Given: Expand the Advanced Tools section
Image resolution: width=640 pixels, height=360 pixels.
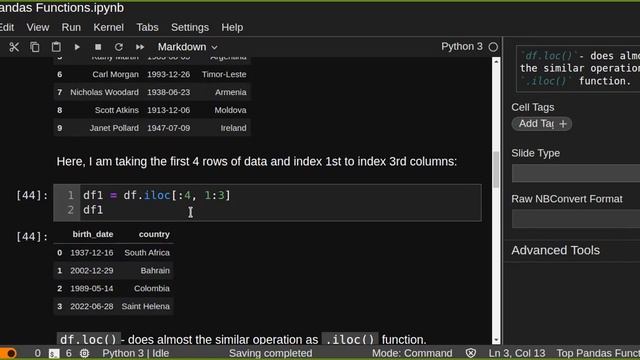Looking at the screenshot, I should click(556, 250).
